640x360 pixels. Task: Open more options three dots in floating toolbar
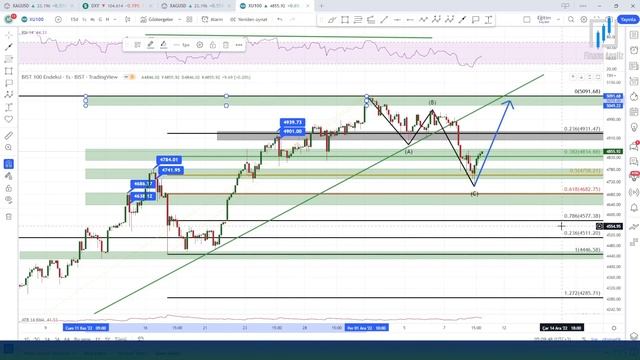pyautogui.click(x=239, y=45)
